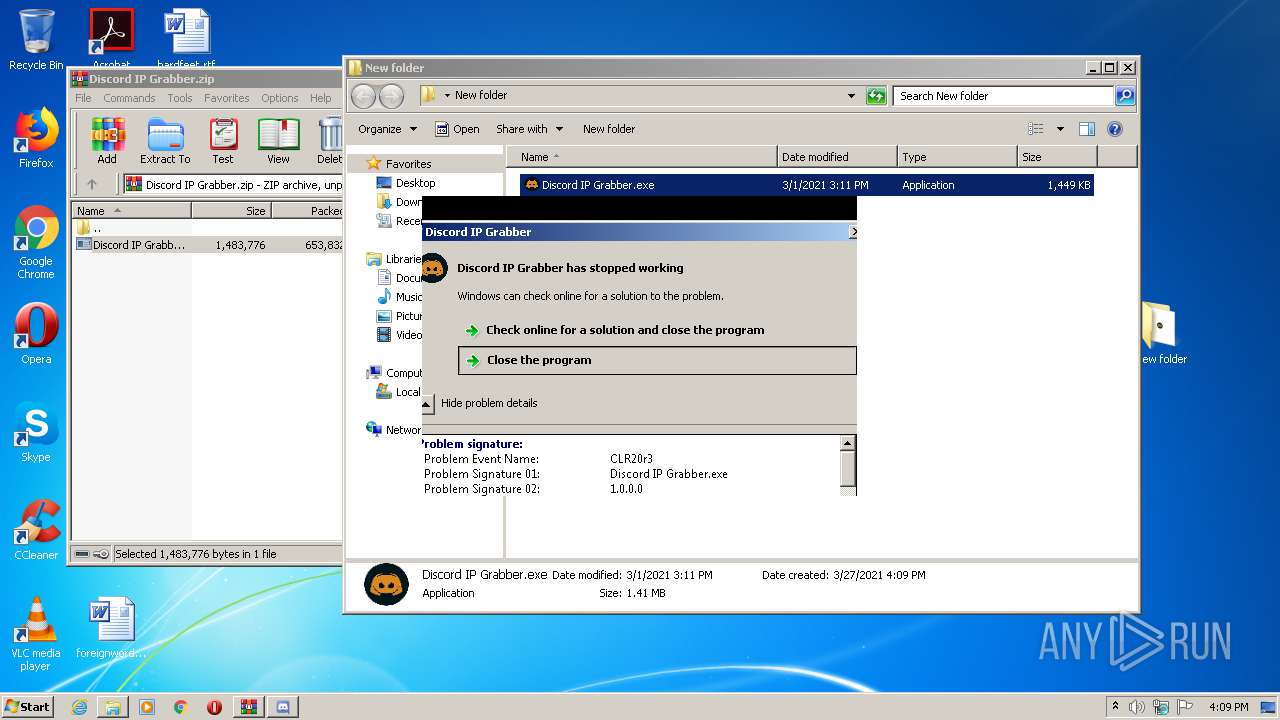Click Explorer forward navigation arrow
The width and height of the screenshot is (1280, 720).
point(391,96)
